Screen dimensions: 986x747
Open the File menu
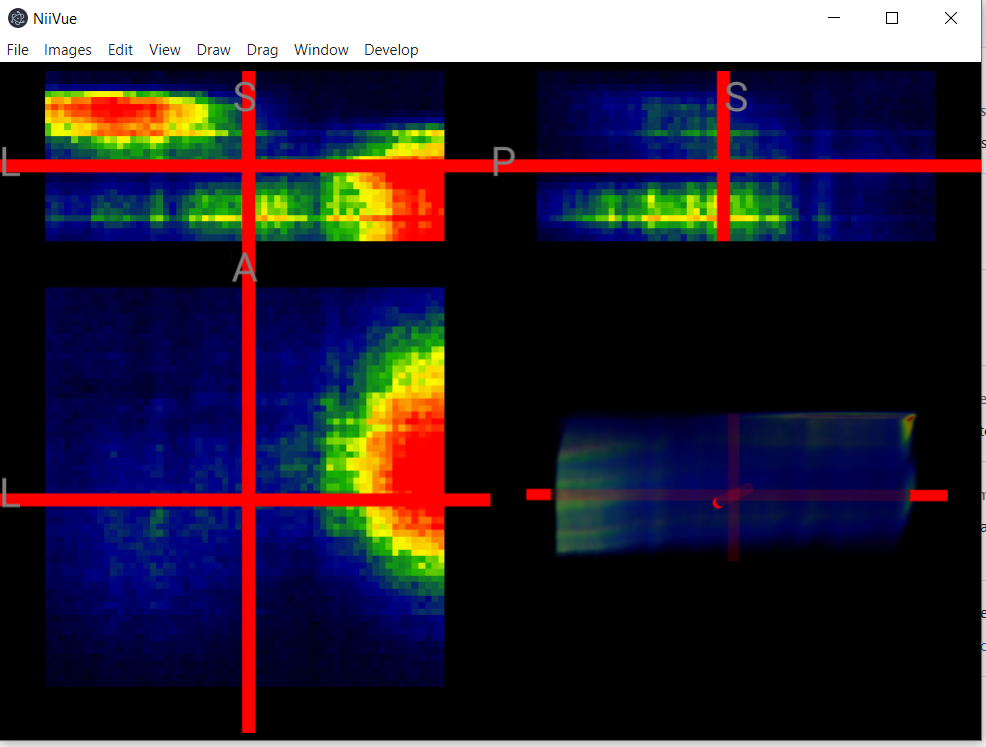17,49
